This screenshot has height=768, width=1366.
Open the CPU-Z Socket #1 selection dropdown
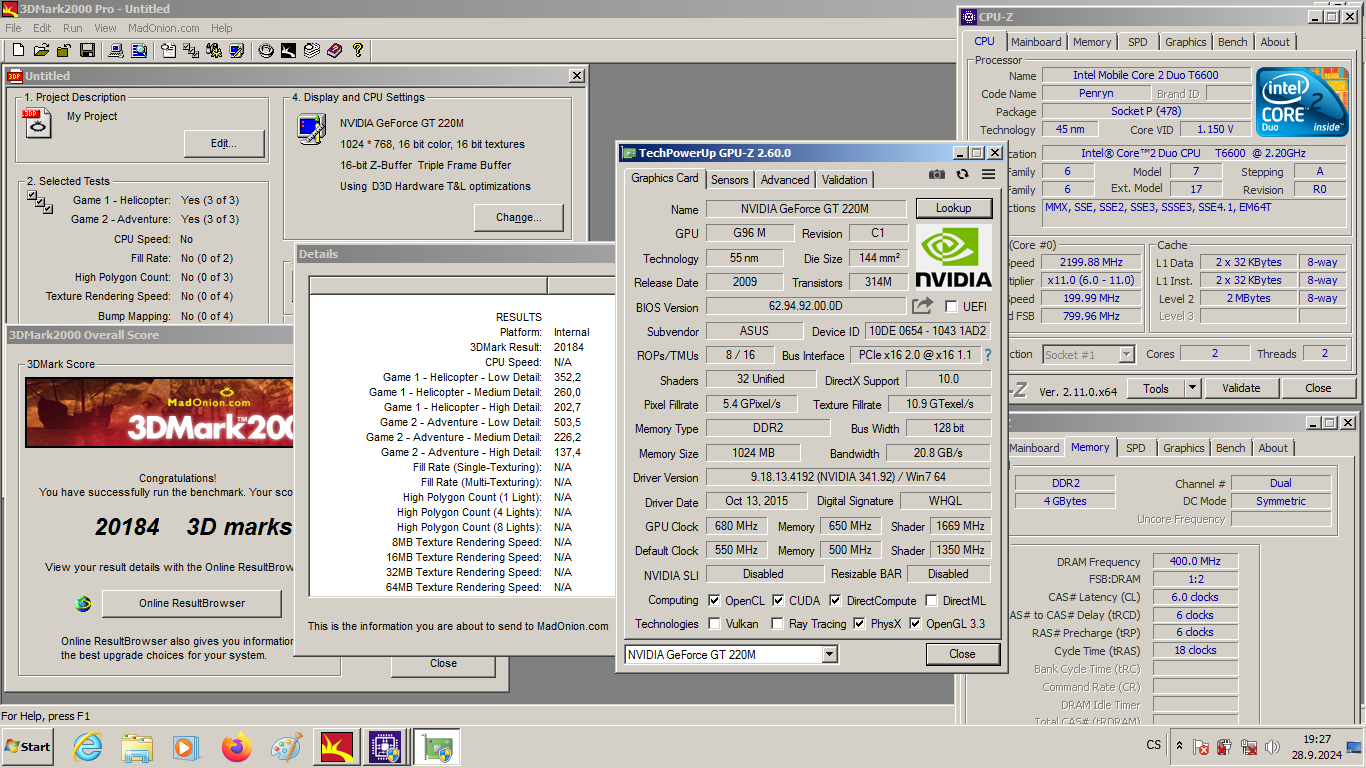point(1126,354)
